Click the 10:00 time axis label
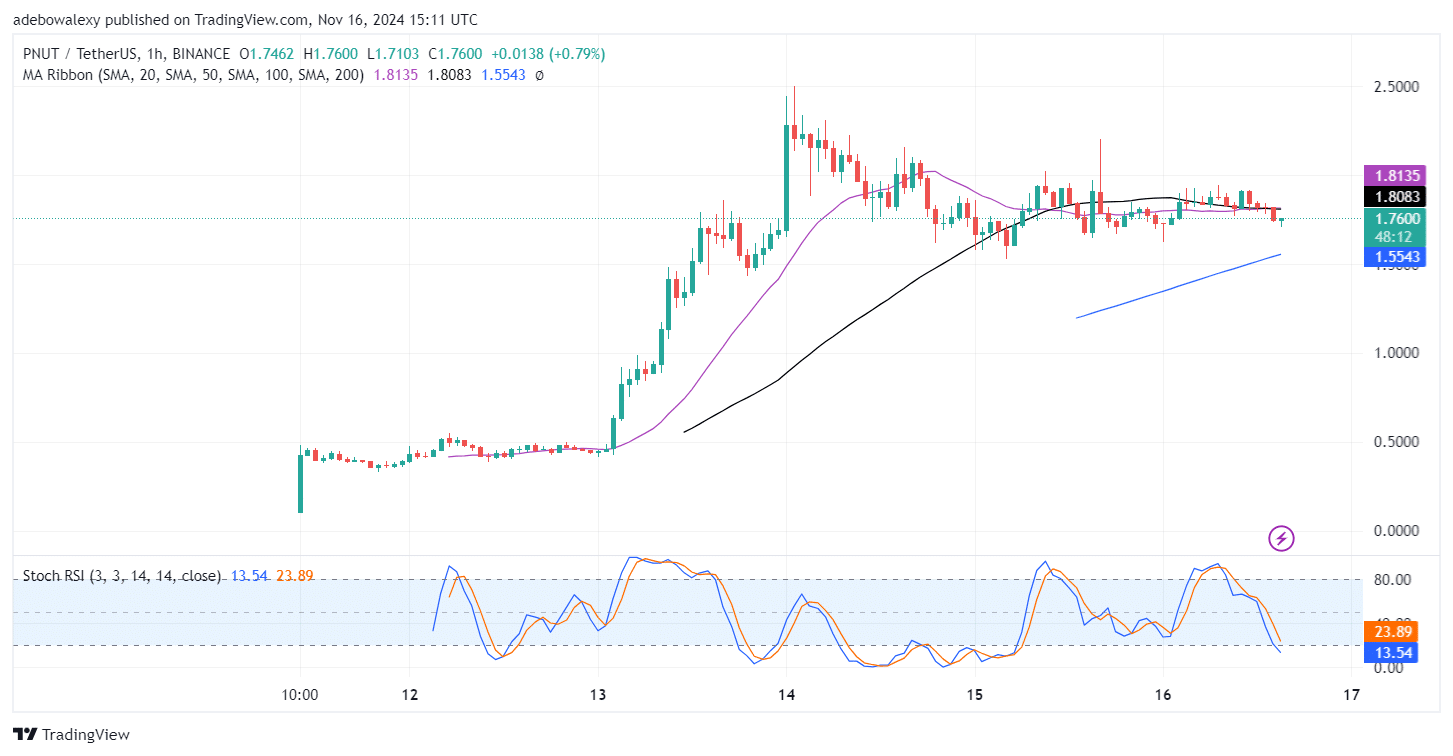 [x=300, y=695]
